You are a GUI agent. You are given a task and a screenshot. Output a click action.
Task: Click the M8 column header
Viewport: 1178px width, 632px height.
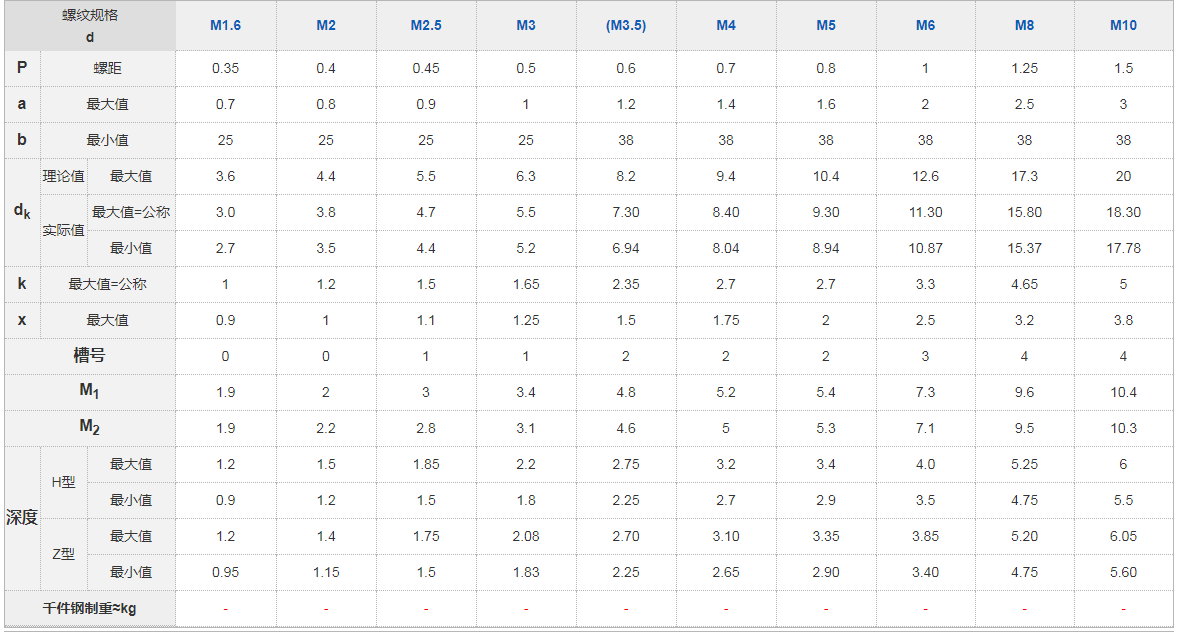coord(1025,25)
